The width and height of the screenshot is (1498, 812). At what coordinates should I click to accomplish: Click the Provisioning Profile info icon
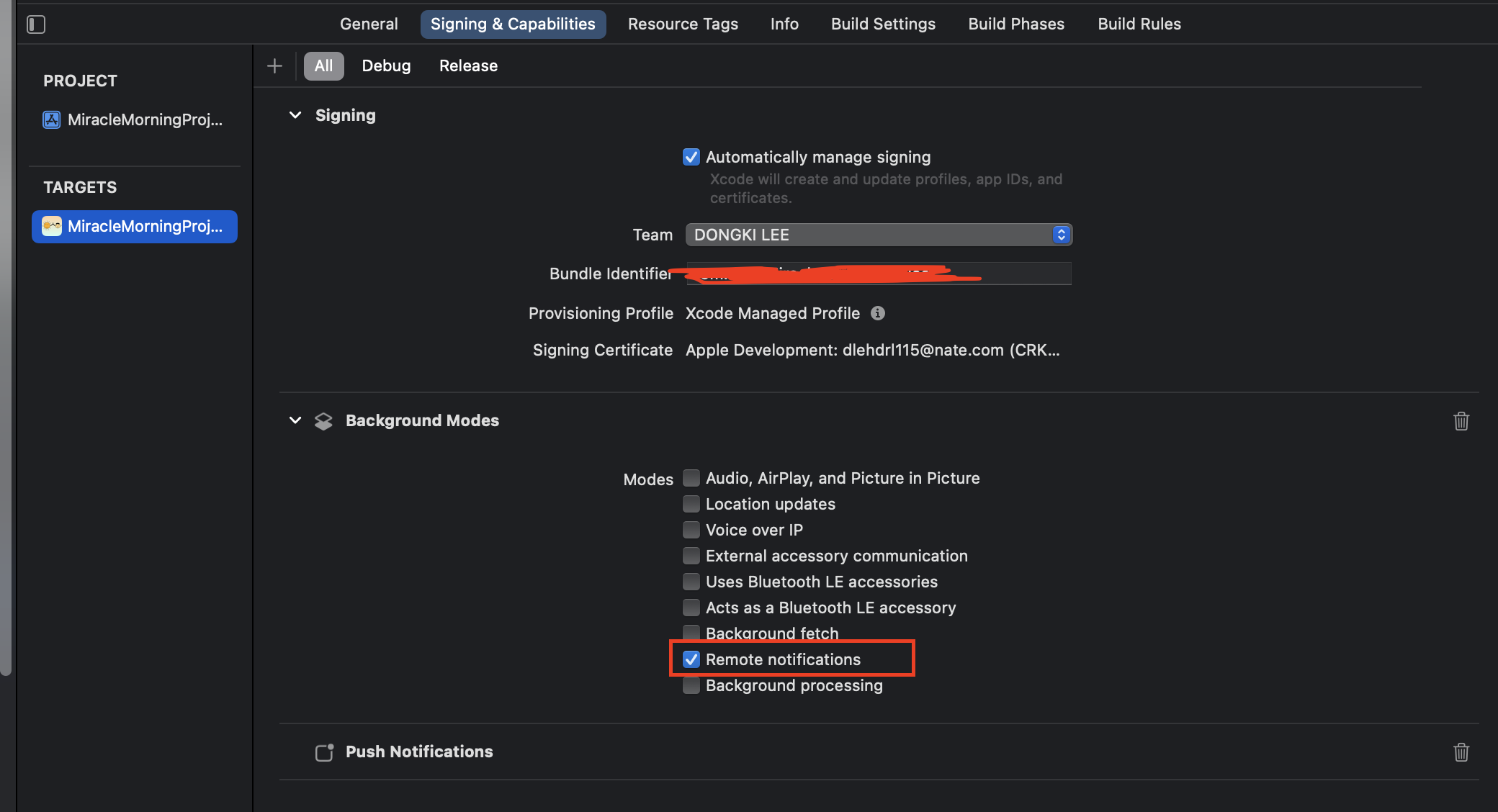[877, 313]
